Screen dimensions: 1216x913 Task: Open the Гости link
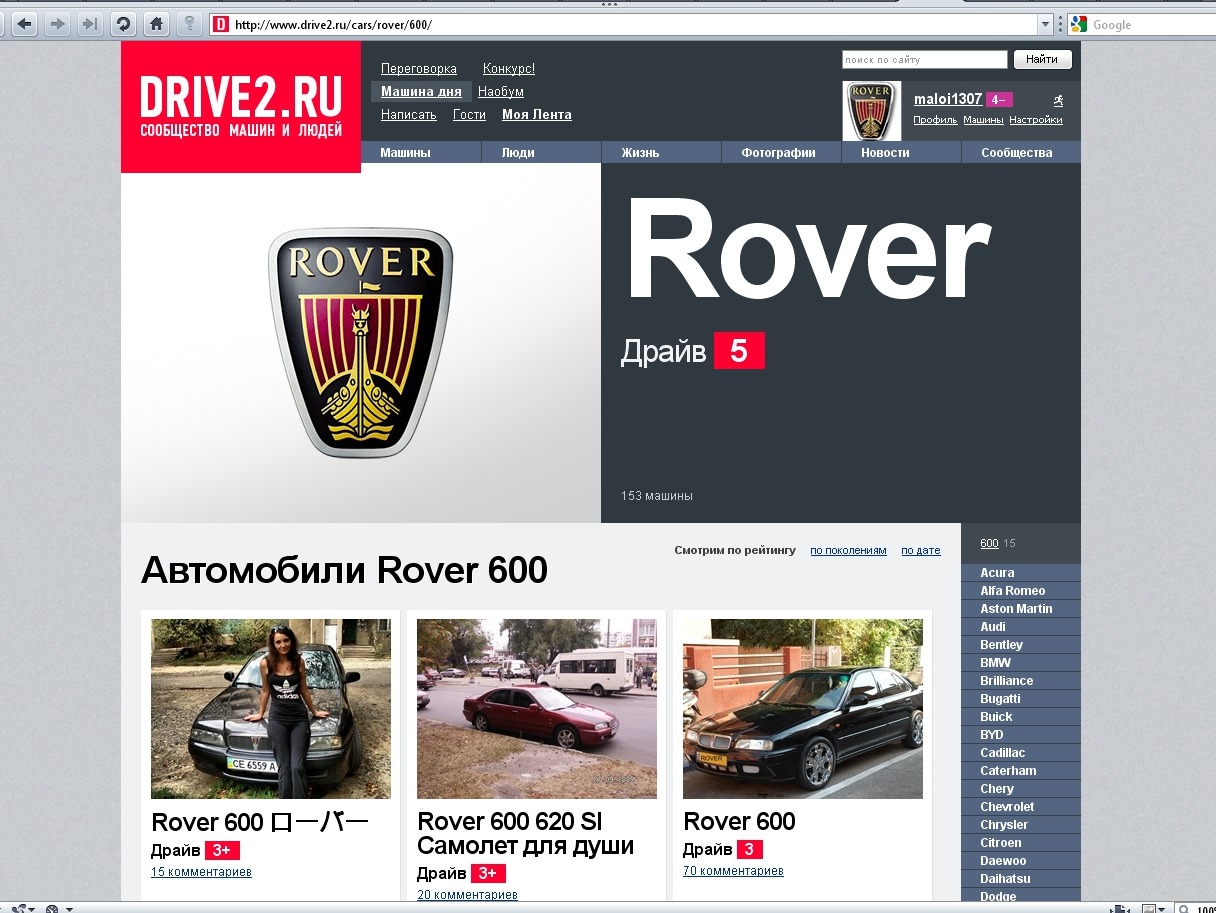tap(469, 115)
